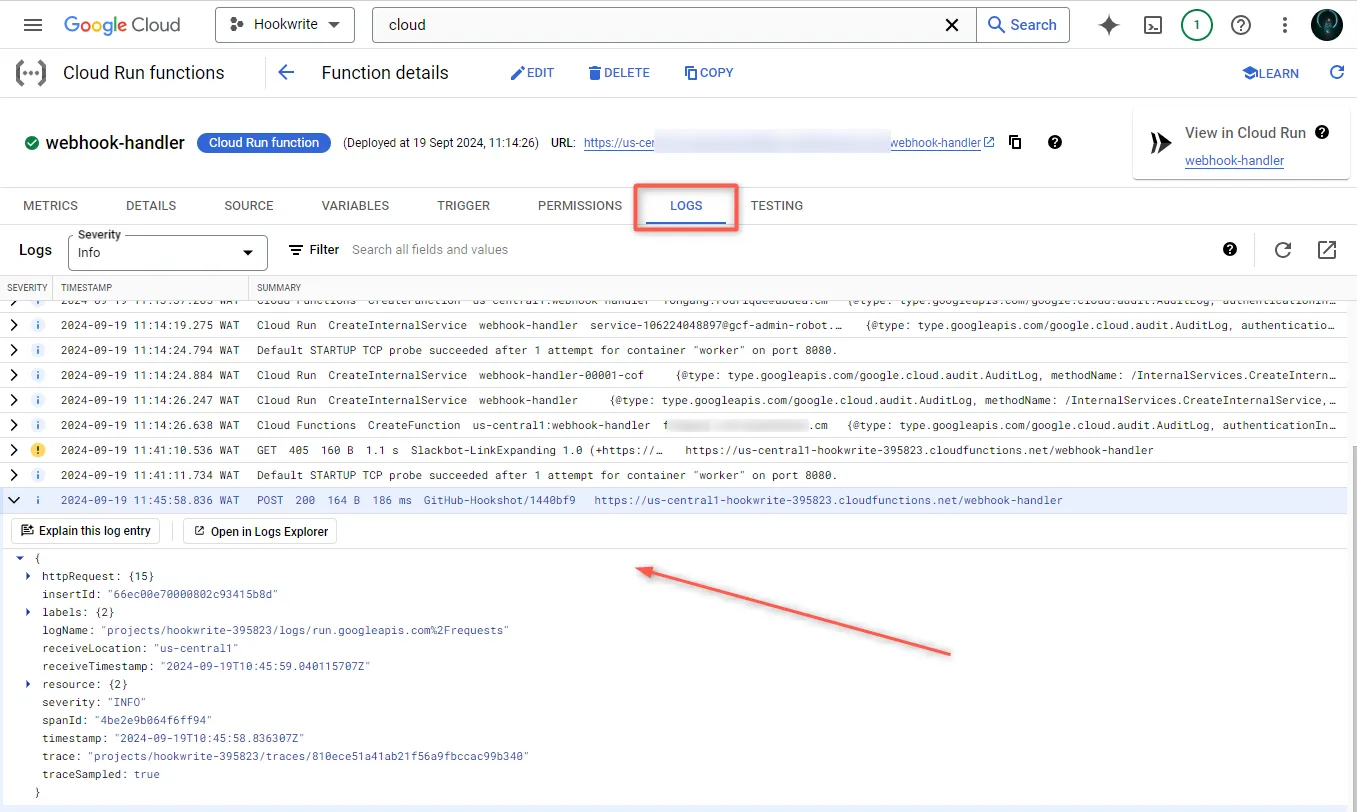Expand the webhook-handler-00001-cof log row
The width and height of the screenshot is (1357, 812).
coord(14,375)
